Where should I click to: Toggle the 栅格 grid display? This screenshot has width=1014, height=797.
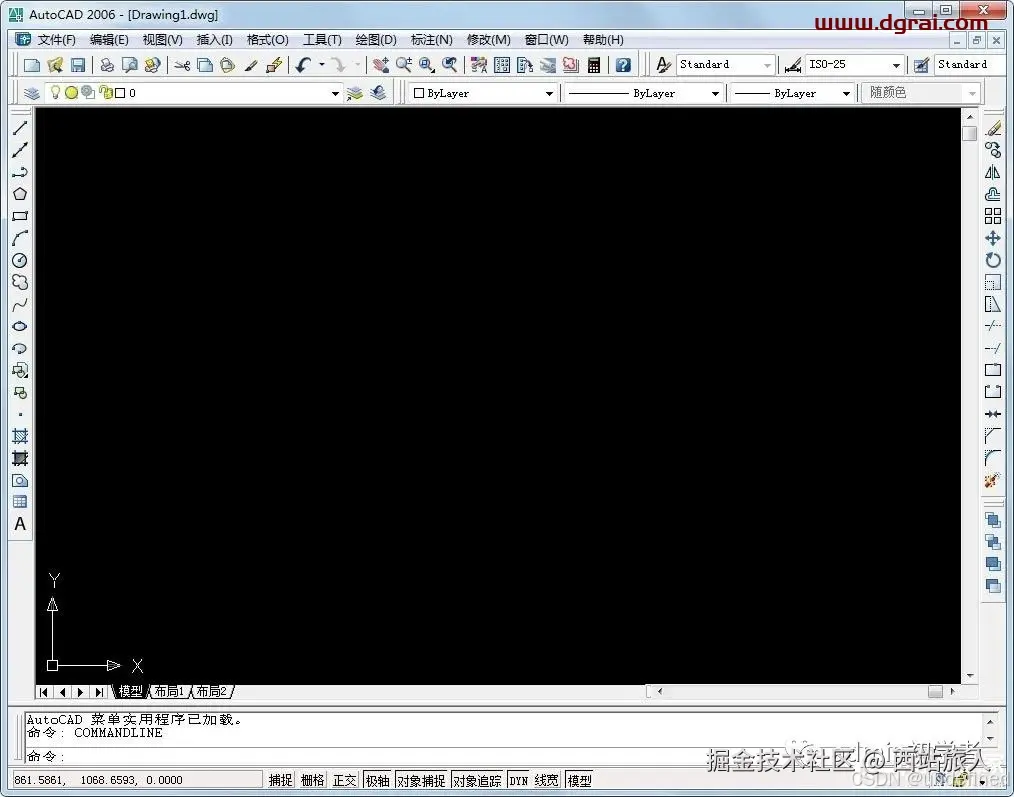311,780
